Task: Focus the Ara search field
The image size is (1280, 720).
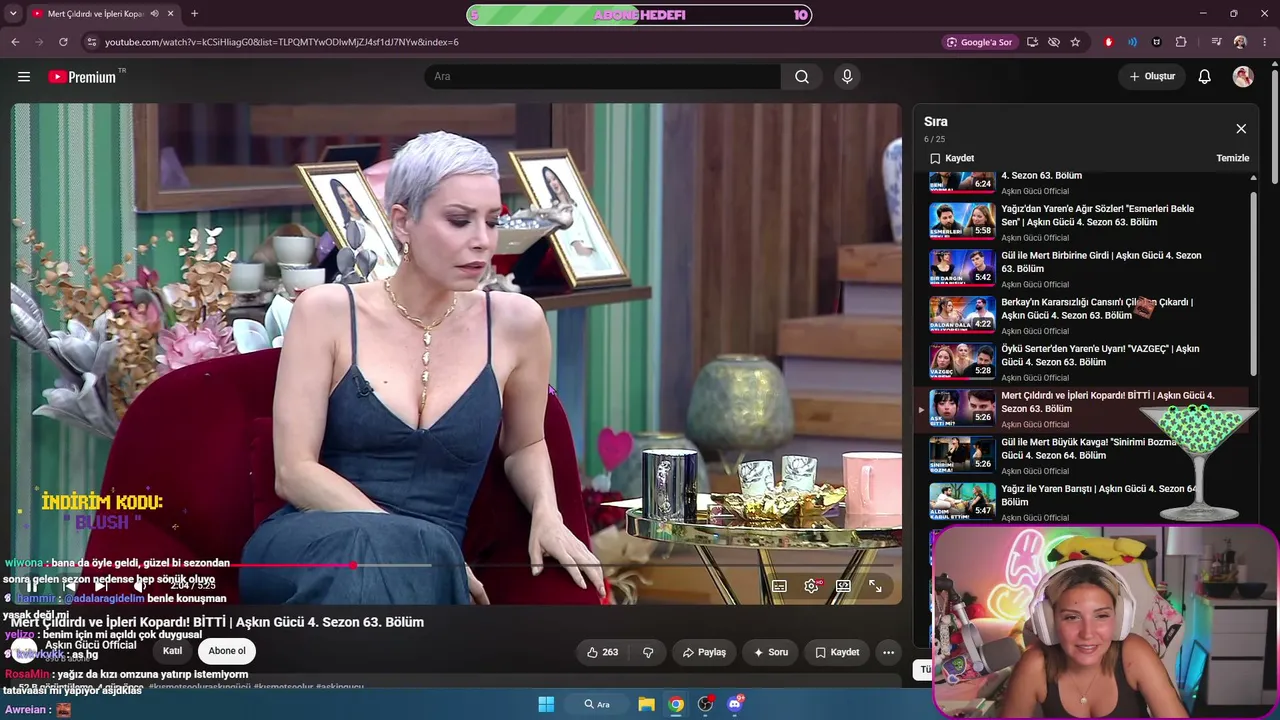Action: tap(603, 77)
